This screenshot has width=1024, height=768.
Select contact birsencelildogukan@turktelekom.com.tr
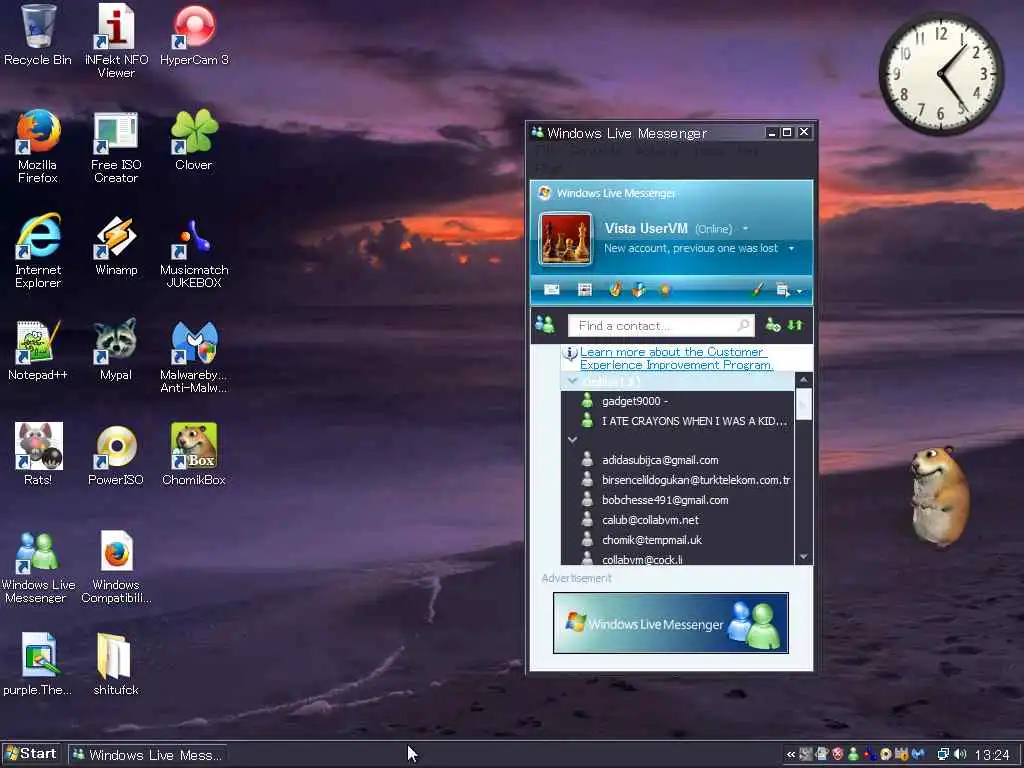[677, 480]
